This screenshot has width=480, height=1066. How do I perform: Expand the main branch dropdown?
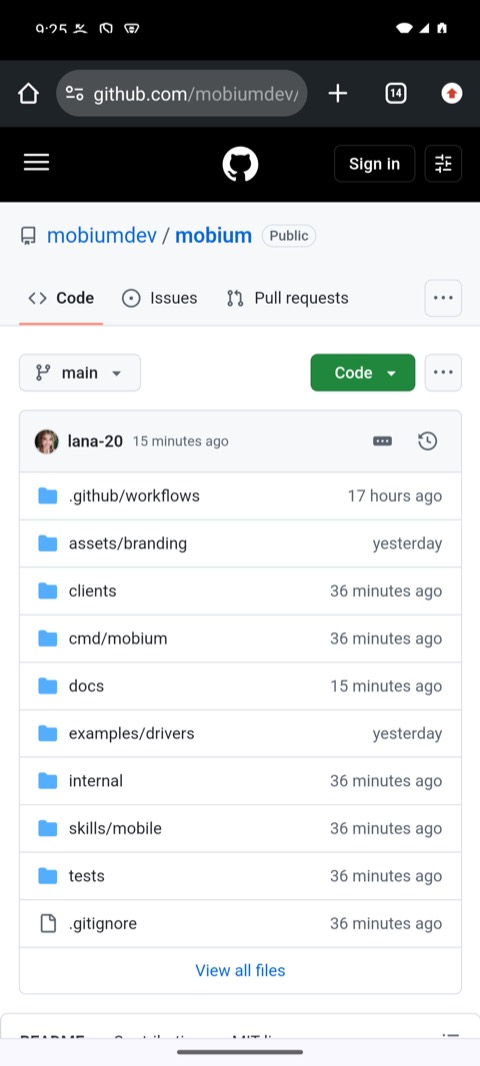click(80, 373)
